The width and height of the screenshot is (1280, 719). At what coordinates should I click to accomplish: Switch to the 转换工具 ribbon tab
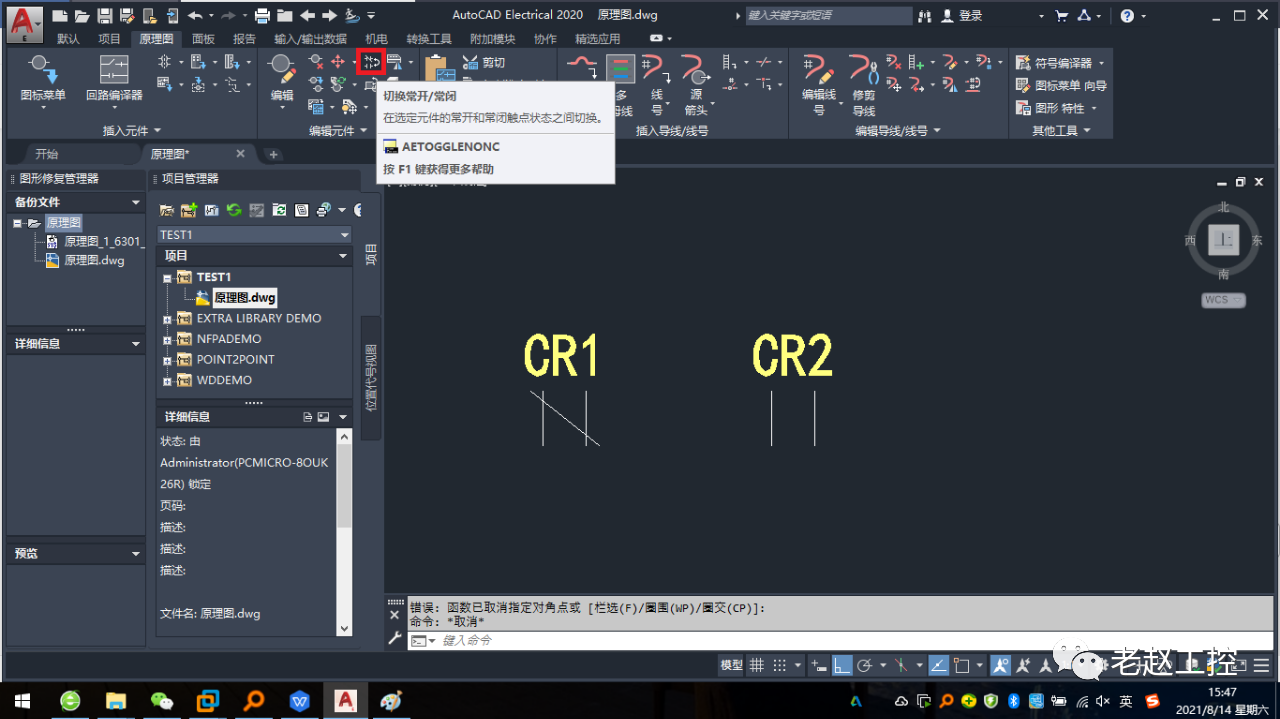[429, 38]
